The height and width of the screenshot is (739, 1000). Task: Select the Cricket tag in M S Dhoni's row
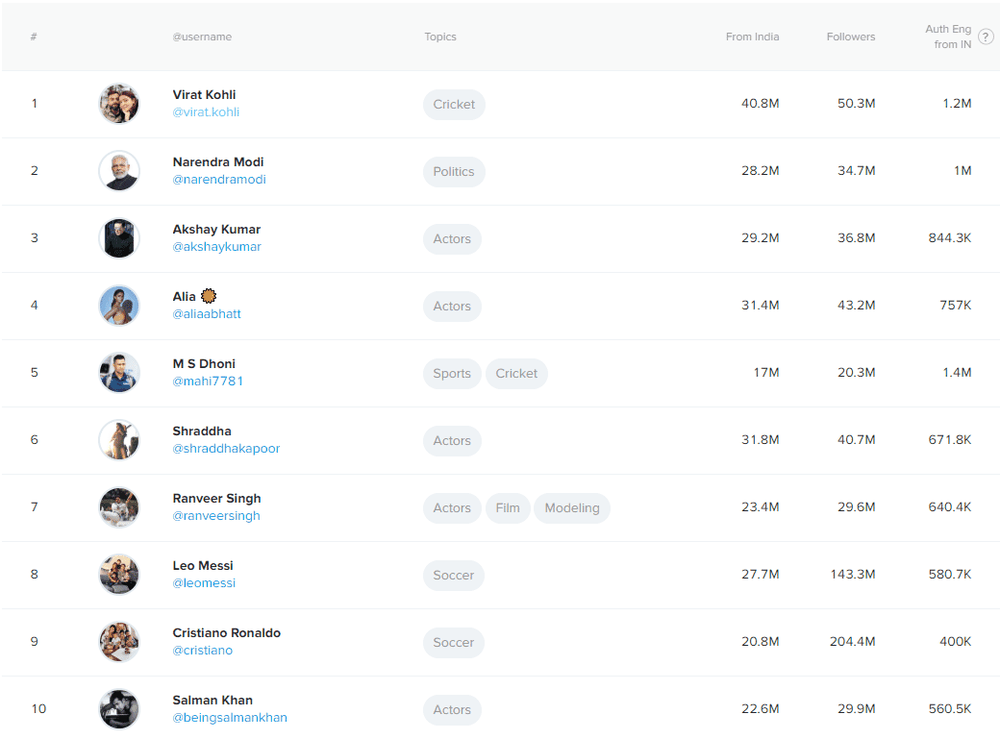point(517,374)
